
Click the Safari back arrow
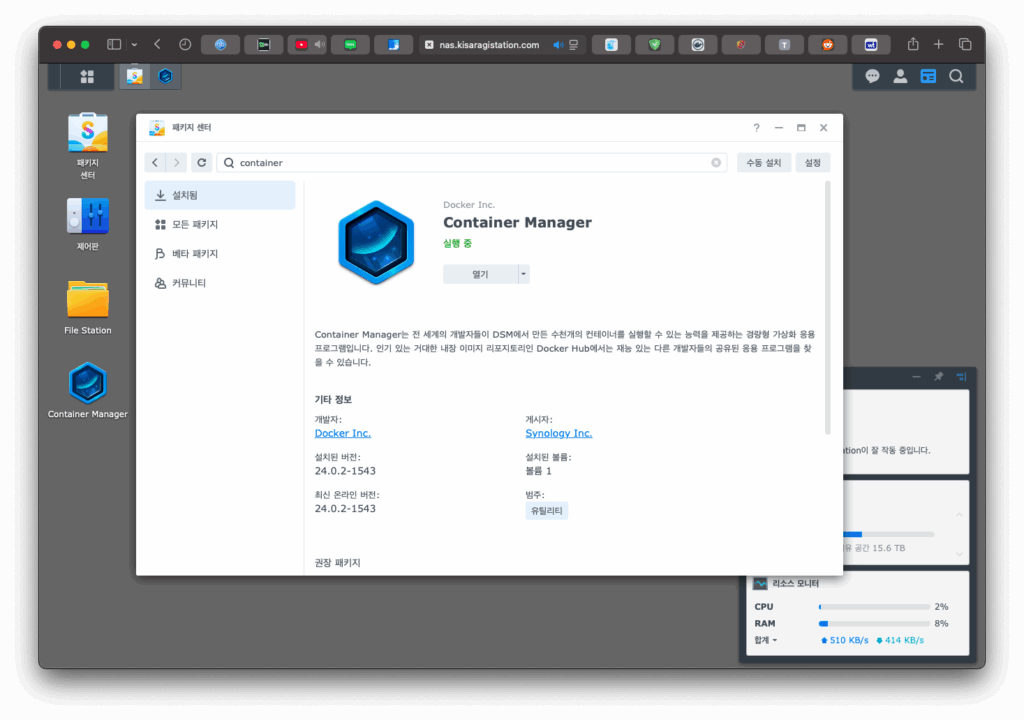(157, 44)
